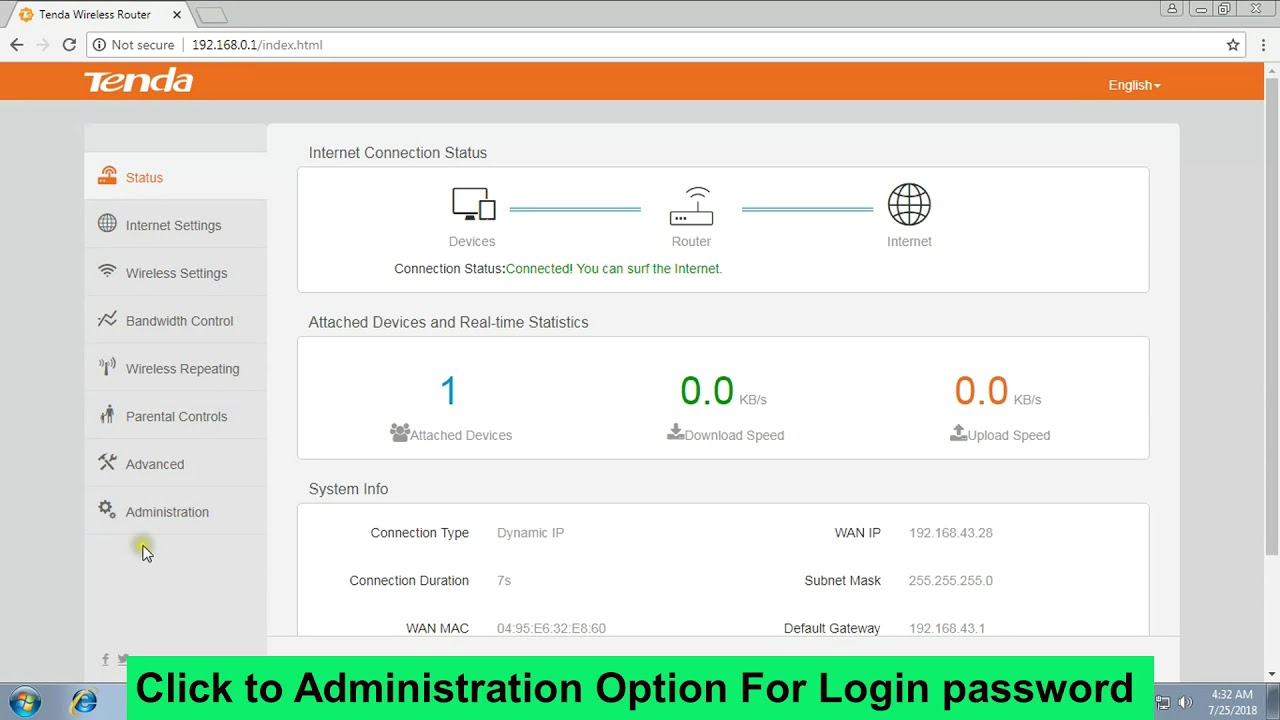Click the Facebook icon in sidebar footer
Image resolution: width=1280 pixels, height=720 pixels.
tap(105, 659)
